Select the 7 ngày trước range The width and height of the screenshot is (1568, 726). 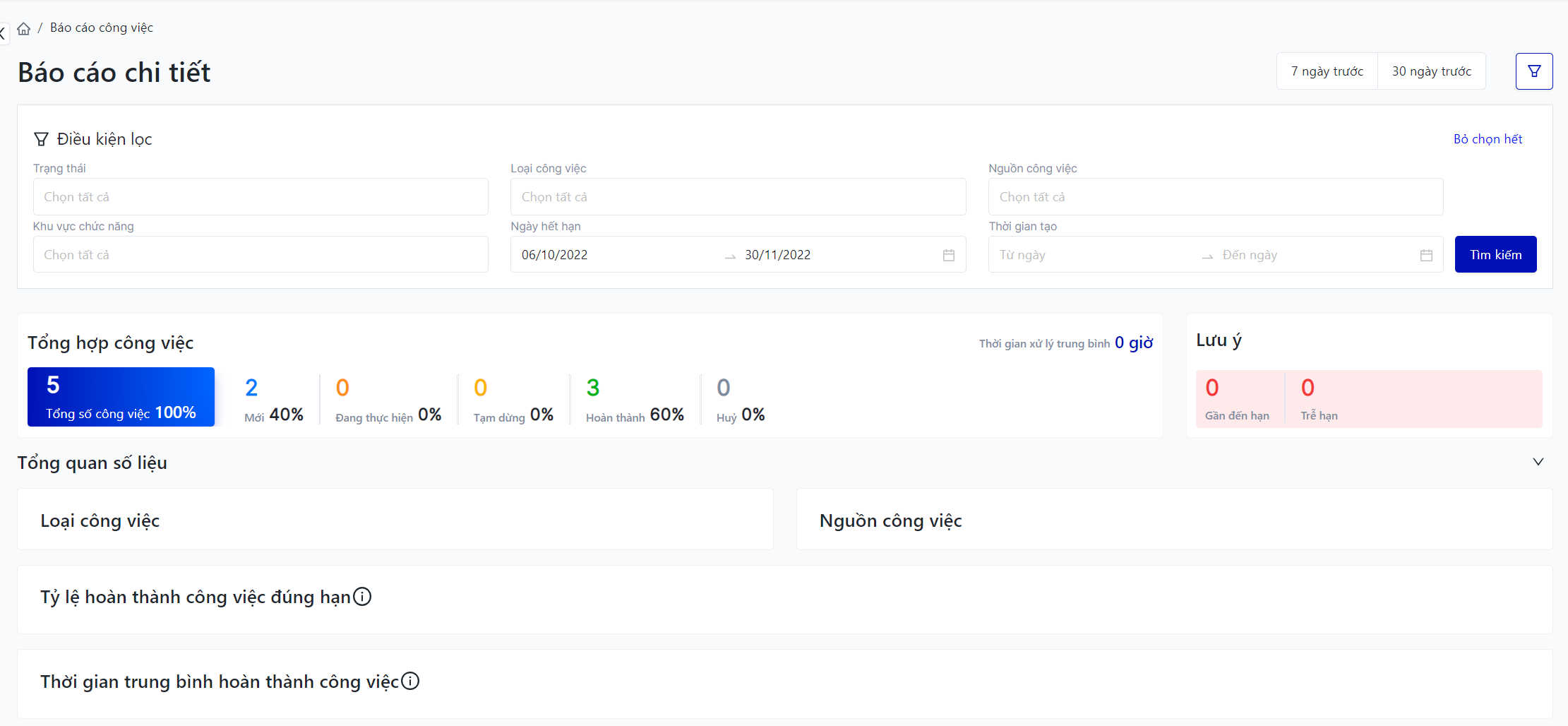point(1327,71)
